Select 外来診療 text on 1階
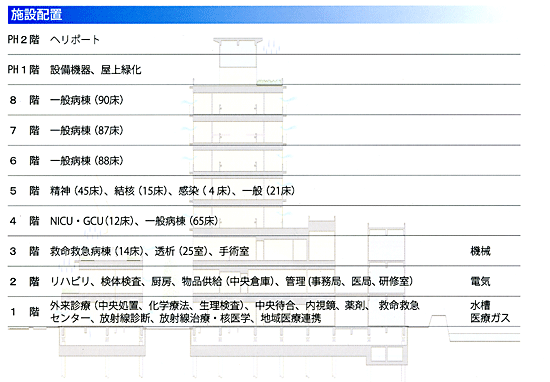550x382 pixels. 70,306
